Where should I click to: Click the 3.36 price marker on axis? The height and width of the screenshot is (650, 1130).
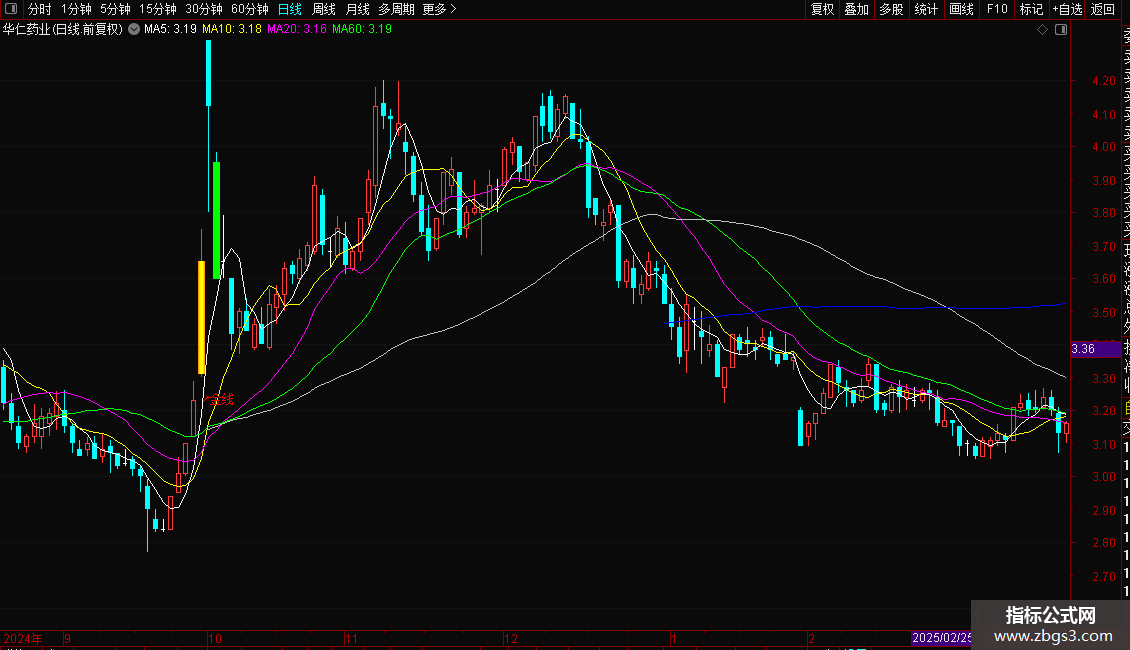[1095, 349]
